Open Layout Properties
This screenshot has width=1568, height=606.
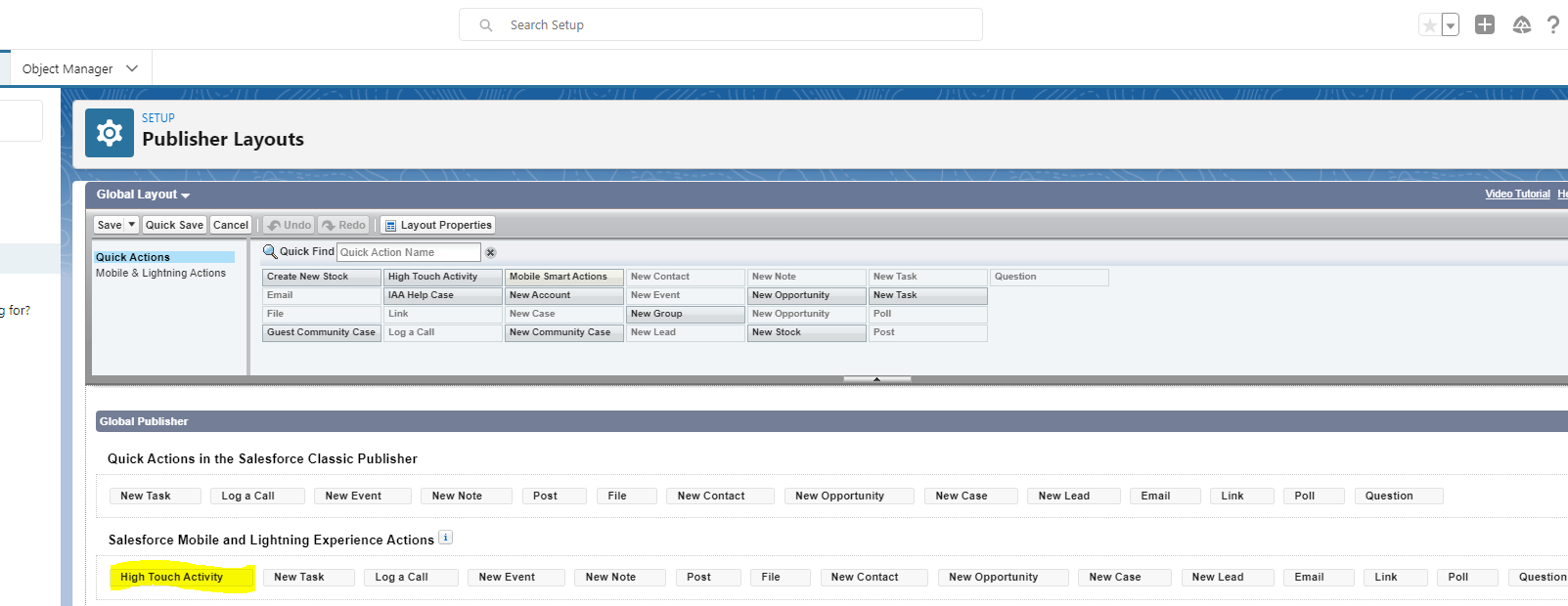pos(437,225)
